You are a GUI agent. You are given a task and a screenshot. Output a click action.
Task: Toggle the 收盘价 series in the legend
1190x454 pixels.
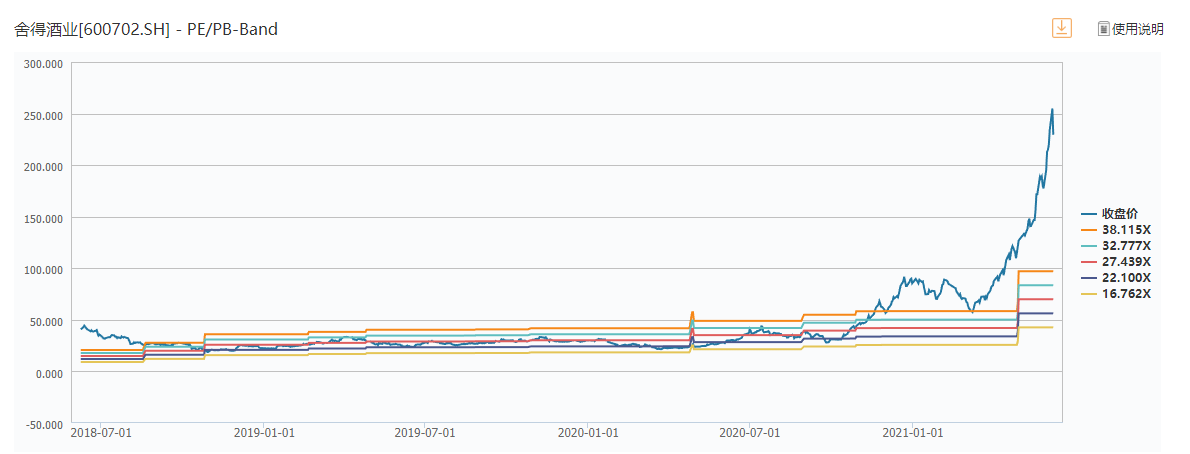[x=1120, y=213]
